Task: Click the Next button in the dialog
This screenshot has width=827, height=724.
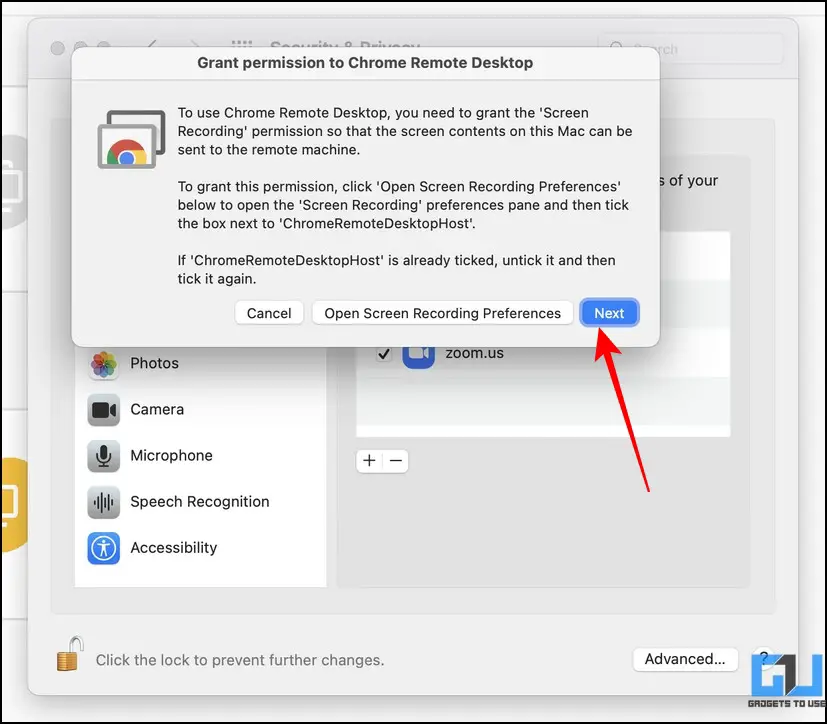Action: [609, 313]
